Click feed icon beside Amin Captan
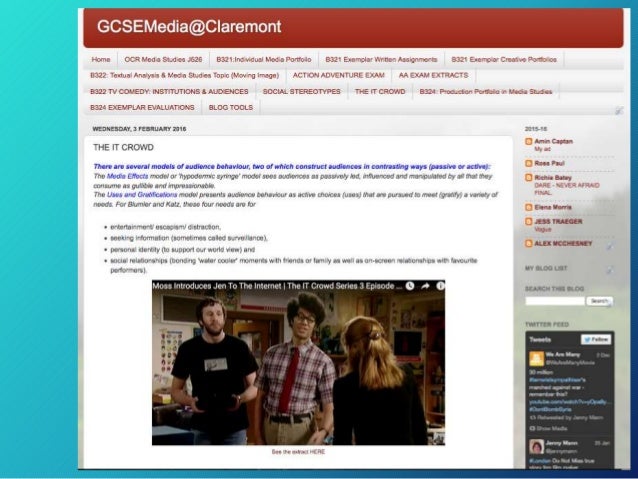Viewport: 638px width, 479px height. [529, 142]
